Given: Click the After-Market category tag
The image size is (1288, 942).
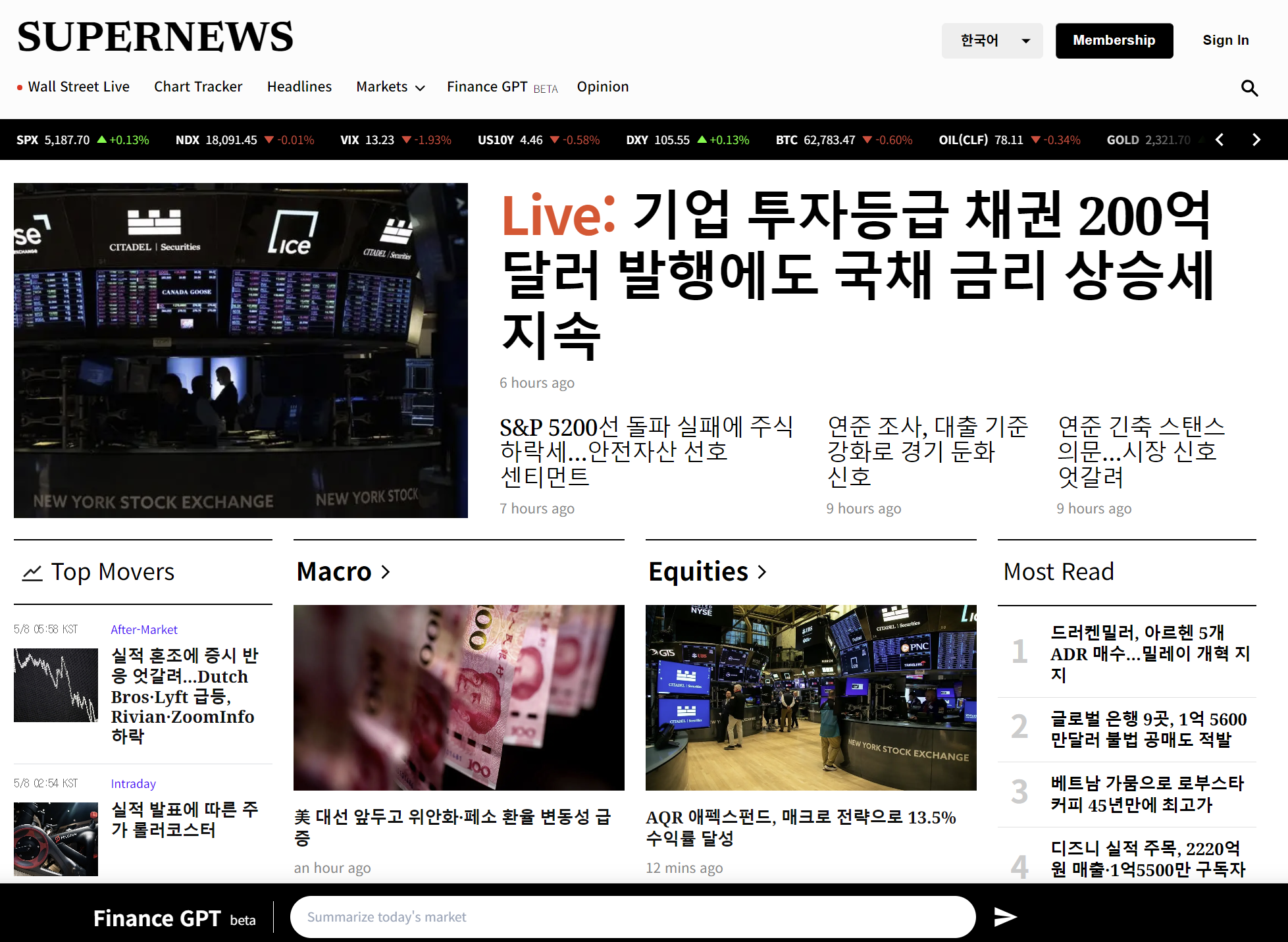Looking at the screenshot, I should pyautogui.click(x=144, y=629).
